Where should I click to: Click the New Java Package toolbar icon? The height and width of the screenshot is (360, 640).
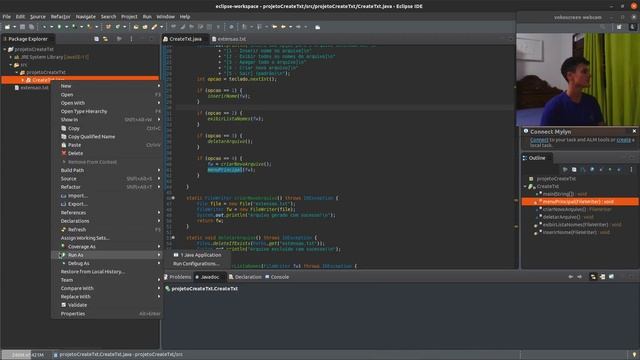[x=108, y=27]
